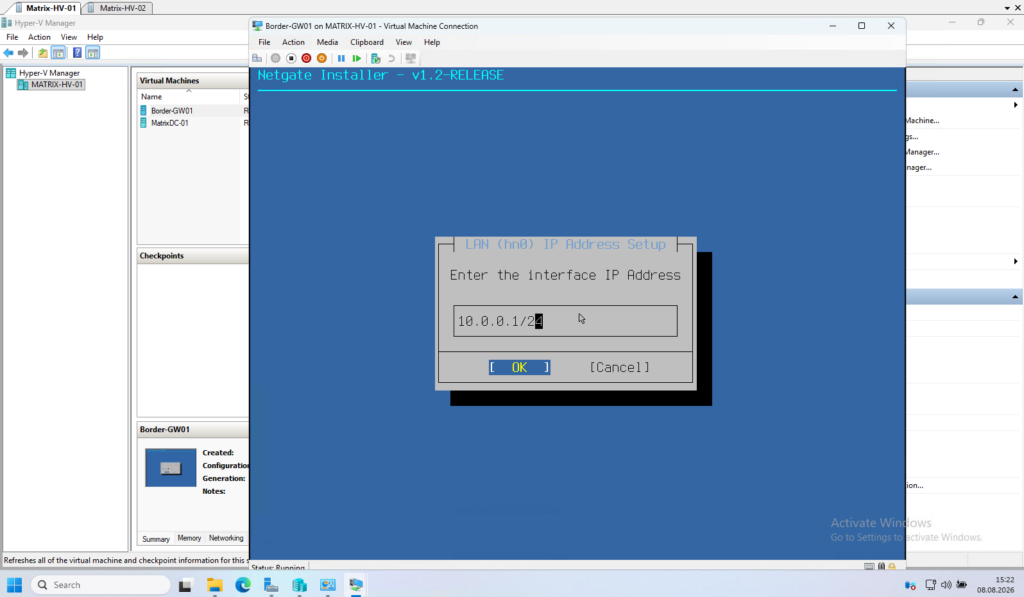Click the Back arrow in Hyper-V Manager toolbar
The image size is (1024, 597).
(8, 53)
